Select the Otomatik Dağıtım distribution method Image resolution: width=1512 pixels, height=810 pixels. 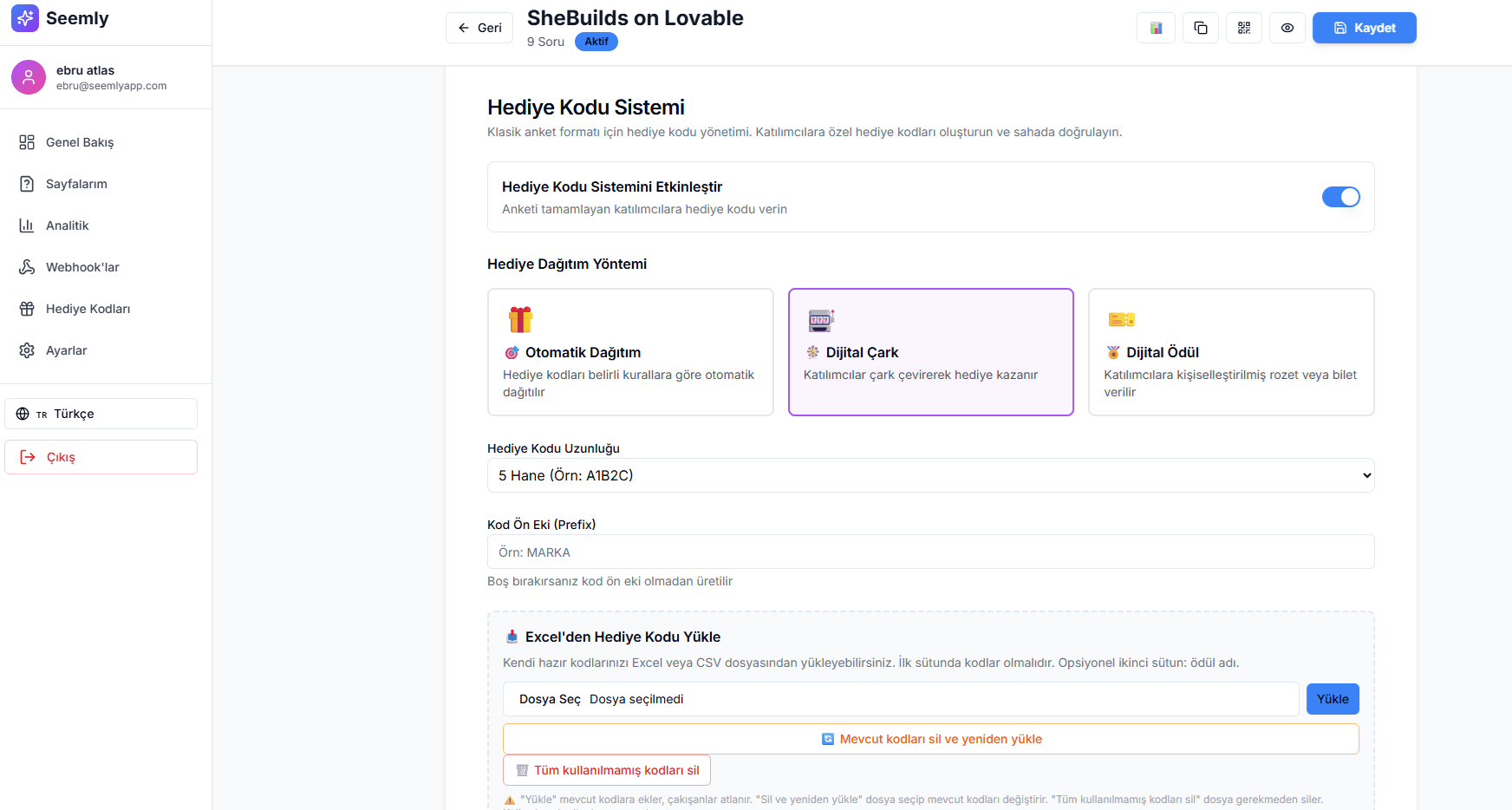[630, 352]
